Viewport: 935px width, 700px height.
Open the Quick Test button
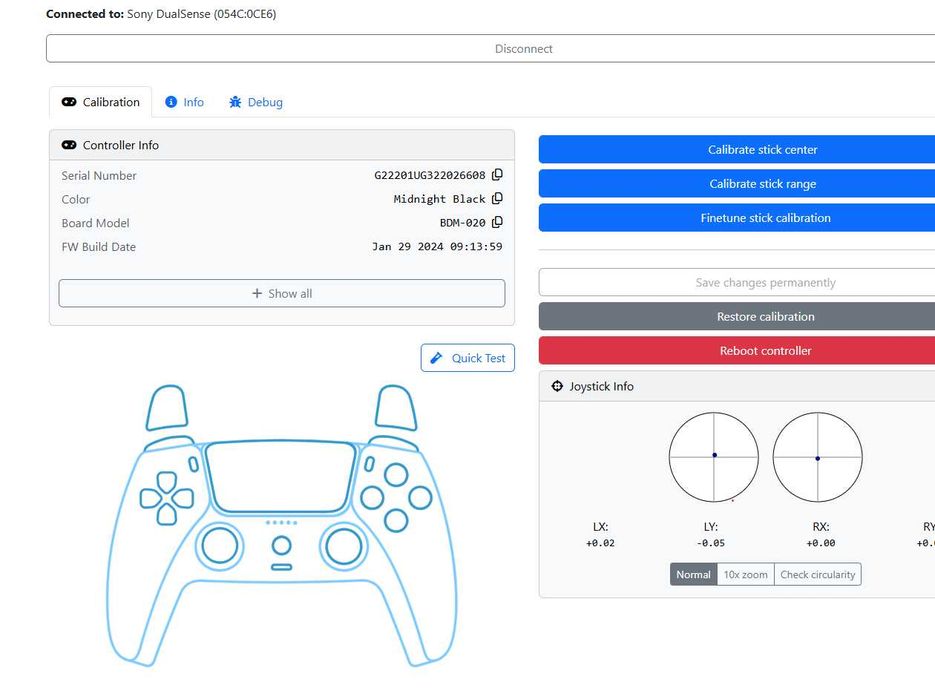[468, 358]
